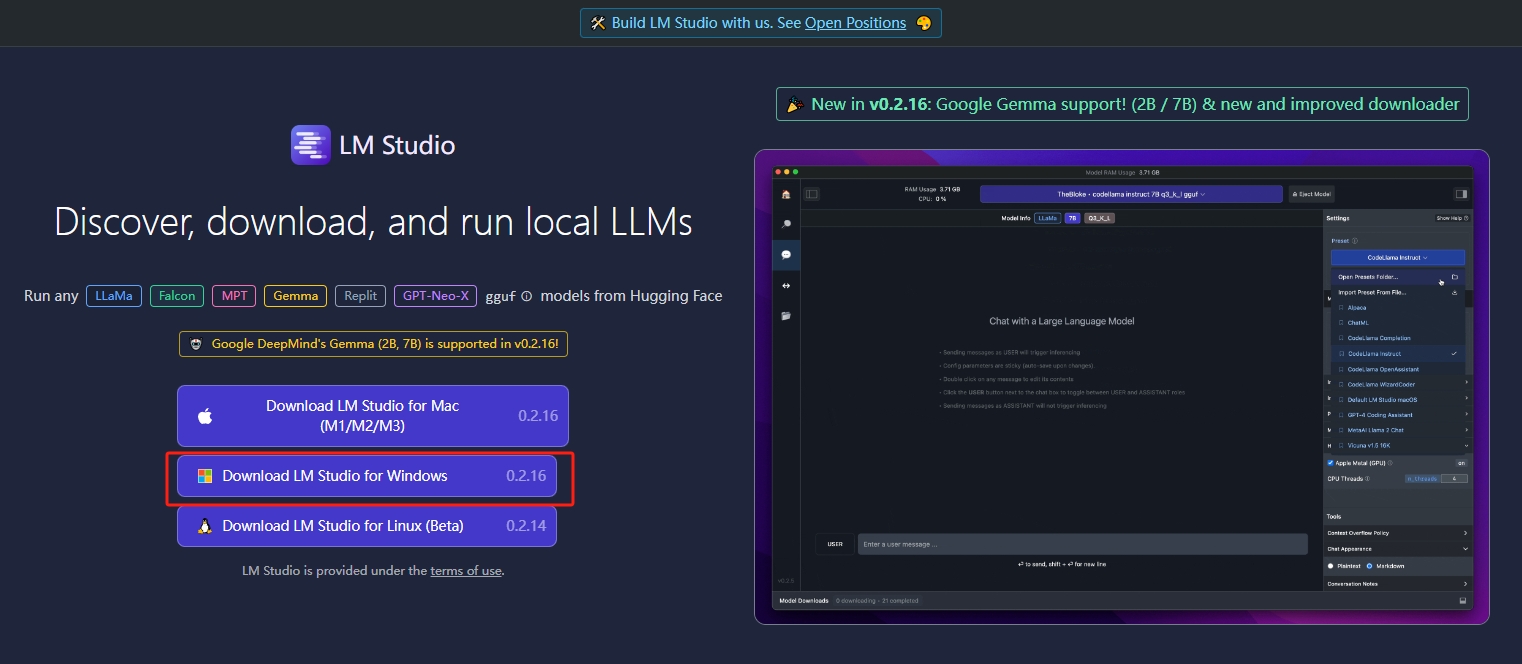Click the import icon beside Import Preset From File
Viewport: 1522px width, 664px height.
coord(1455,292)
